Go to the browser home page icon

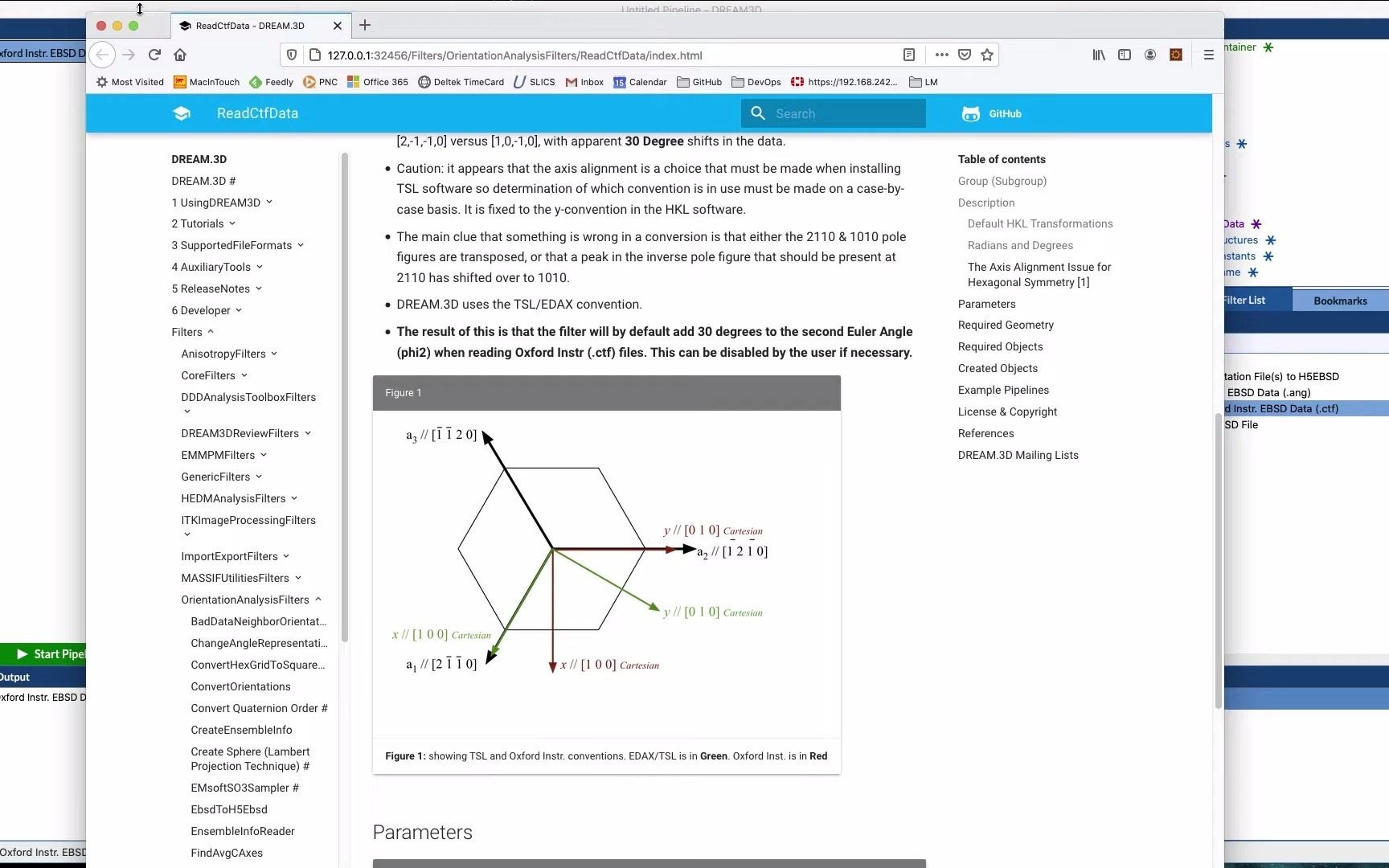[x=180, y=55]
